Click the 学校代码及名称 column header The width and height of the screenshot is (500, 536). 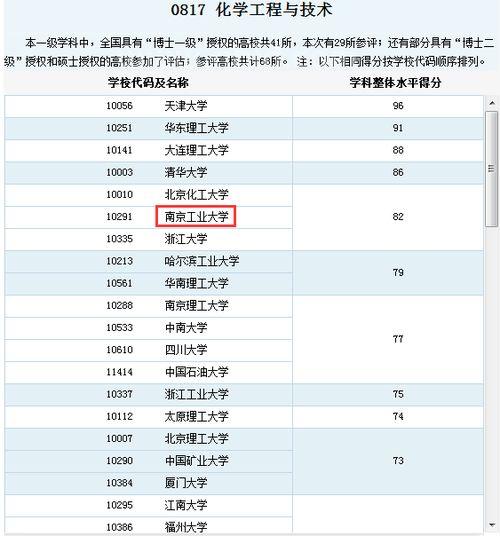(x=148, y=83)
